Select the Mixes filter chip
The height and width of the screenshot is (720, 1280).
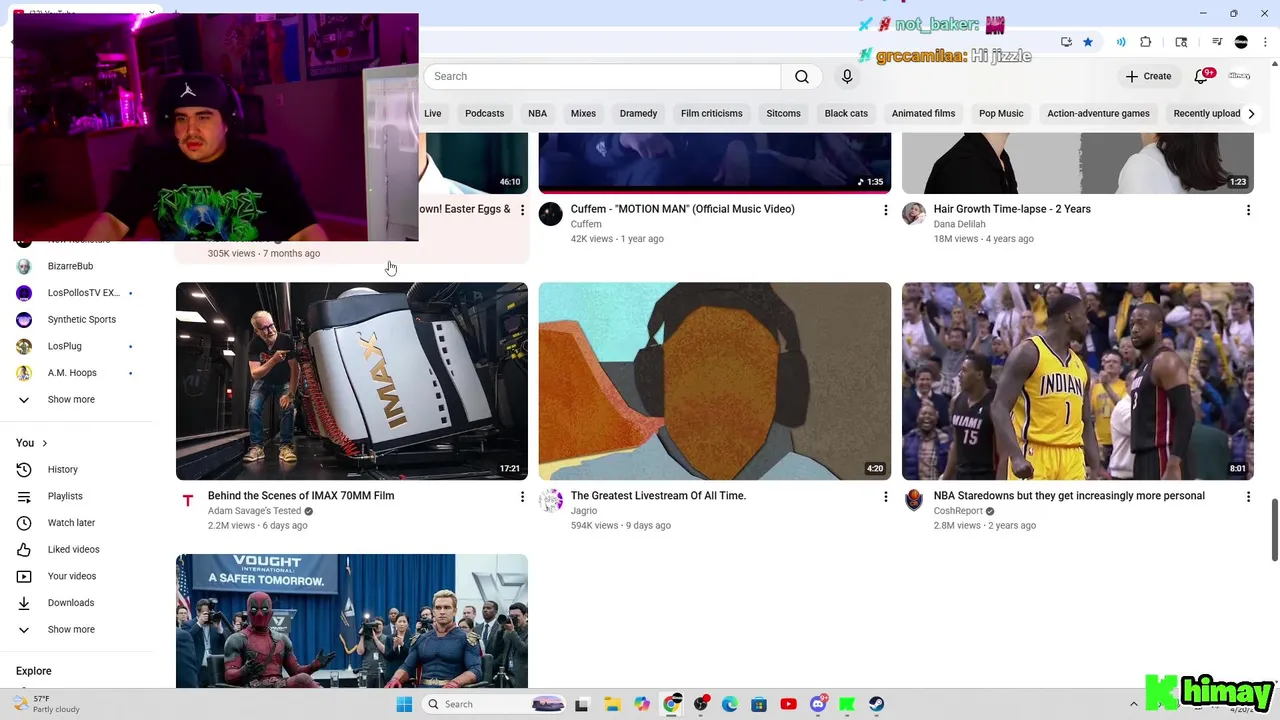coord(583,114)
